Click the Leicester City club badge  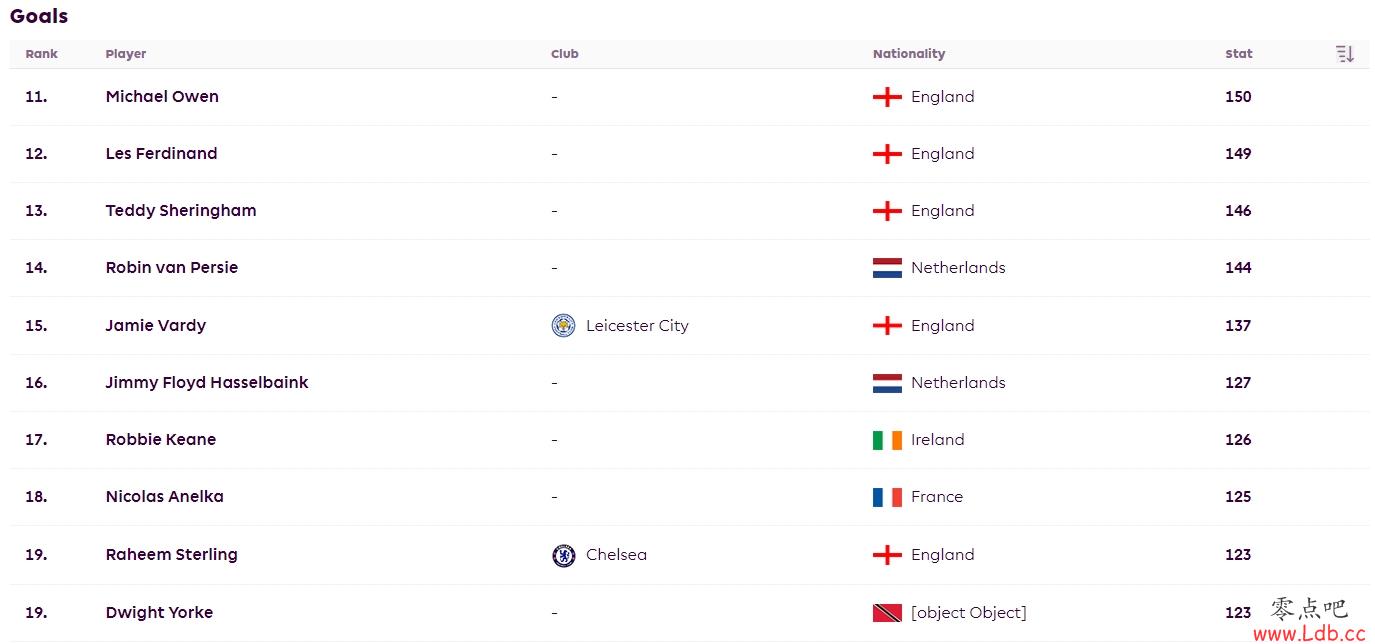pyautogui.click(x=564, y=325)
